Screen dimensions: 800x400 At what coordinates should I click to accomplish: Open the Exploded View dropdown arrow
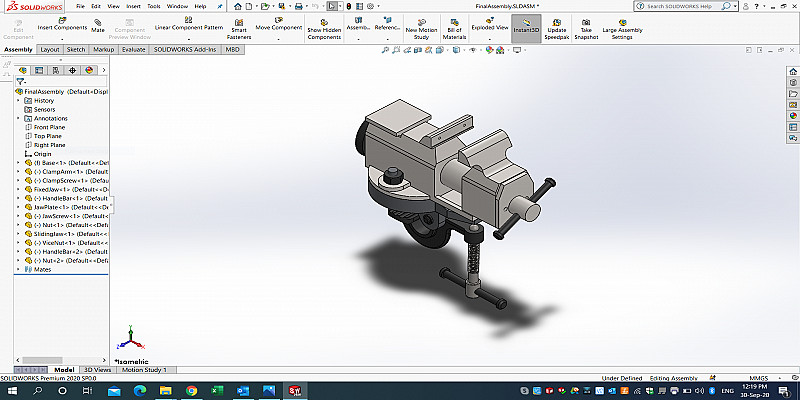click(490, 39)
